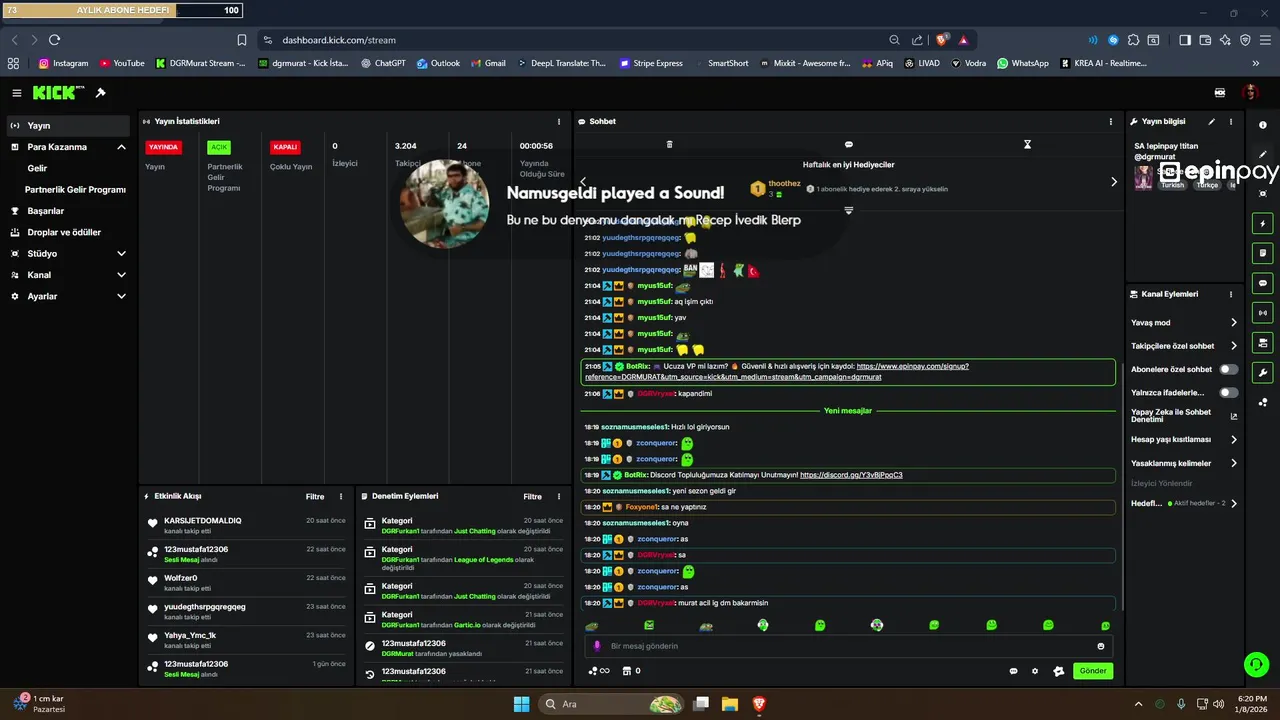This screenshot has height=720, width=1280.
Task: Select Yayın in the sidebar
Action: (x=67, y=126)
